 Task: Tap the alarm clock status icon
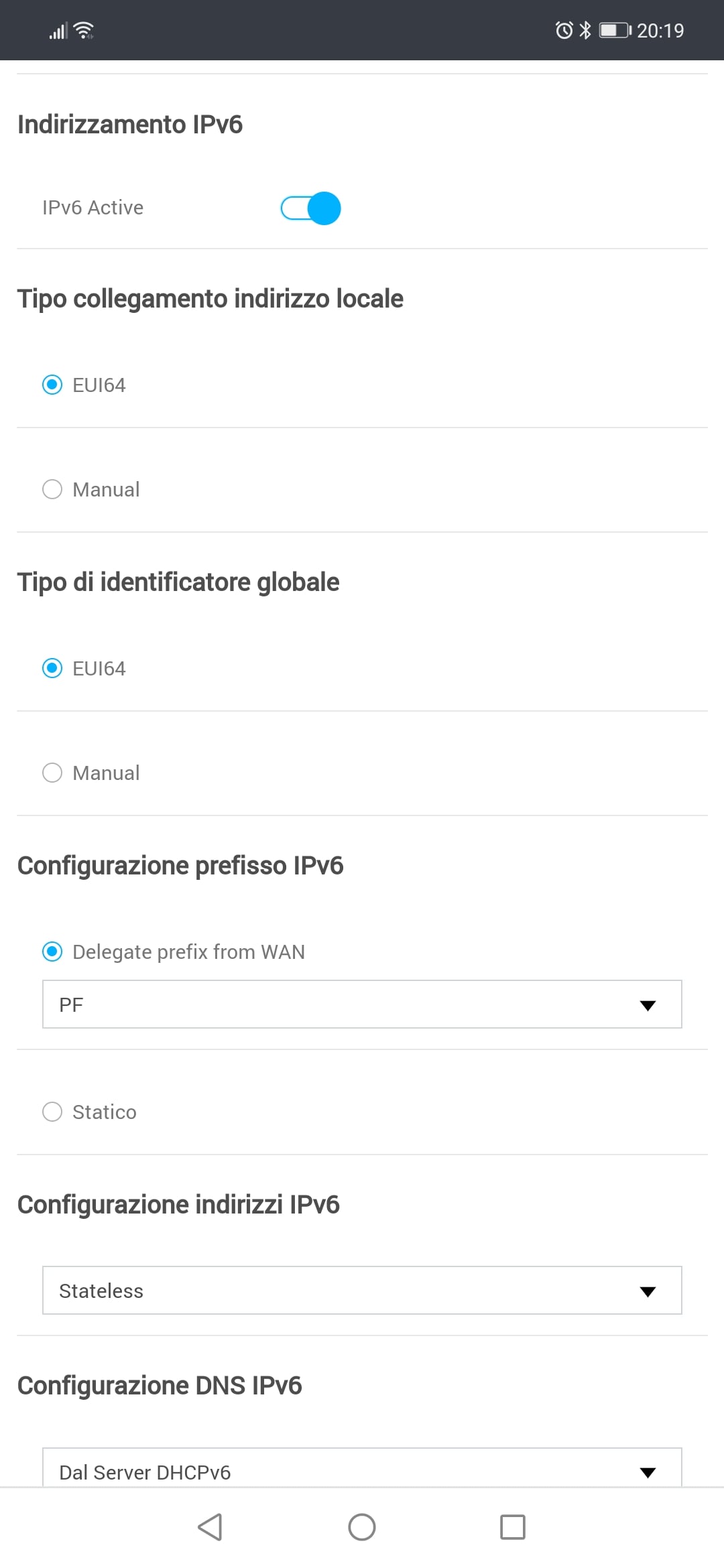pyautogui.click(x=564, y=30)
